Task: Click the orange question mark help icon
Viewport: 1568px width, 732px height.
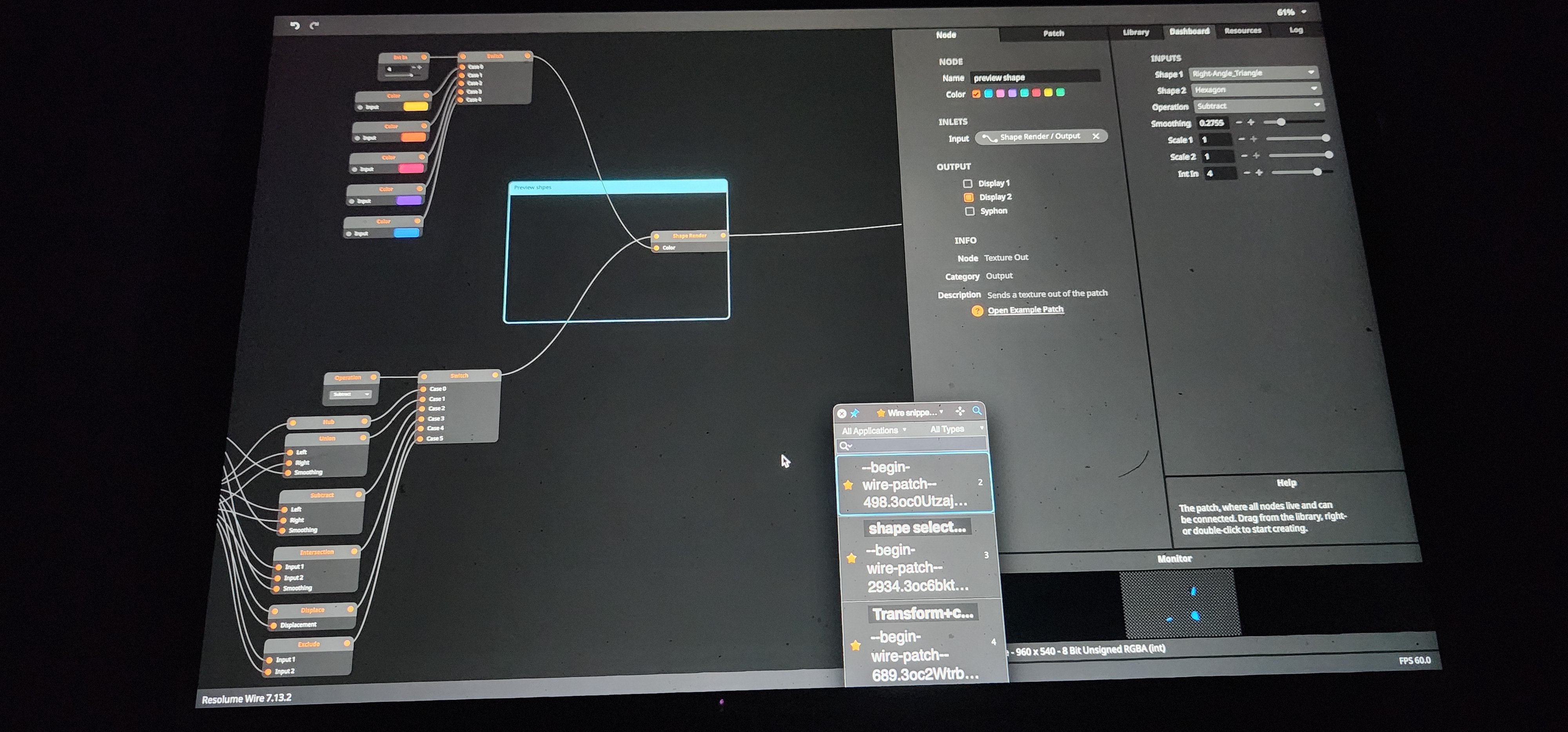Action: click(977, 311)
